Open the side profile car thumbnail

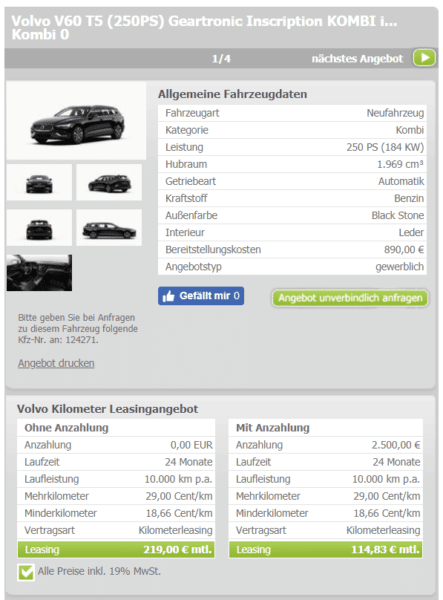pos(109,228)
